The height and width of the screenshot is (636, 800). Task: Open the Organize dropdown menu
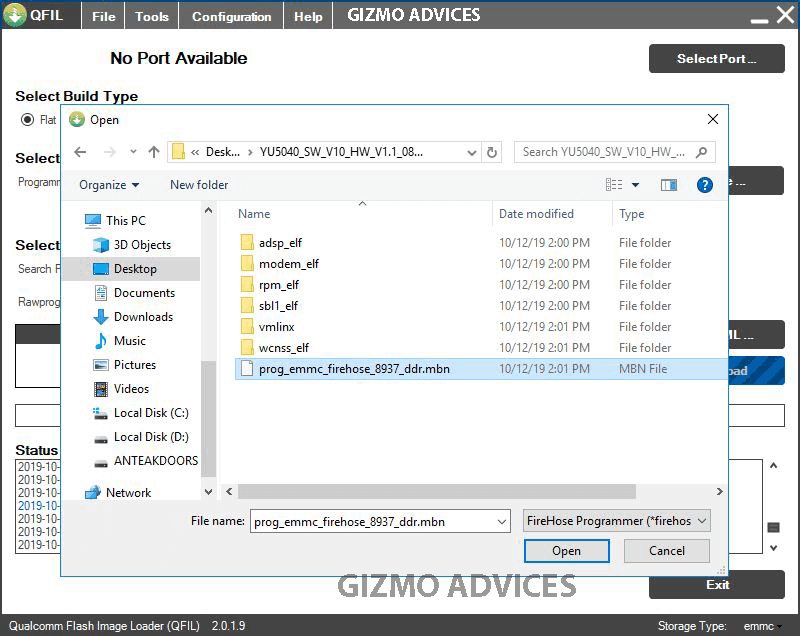(109, 185)
